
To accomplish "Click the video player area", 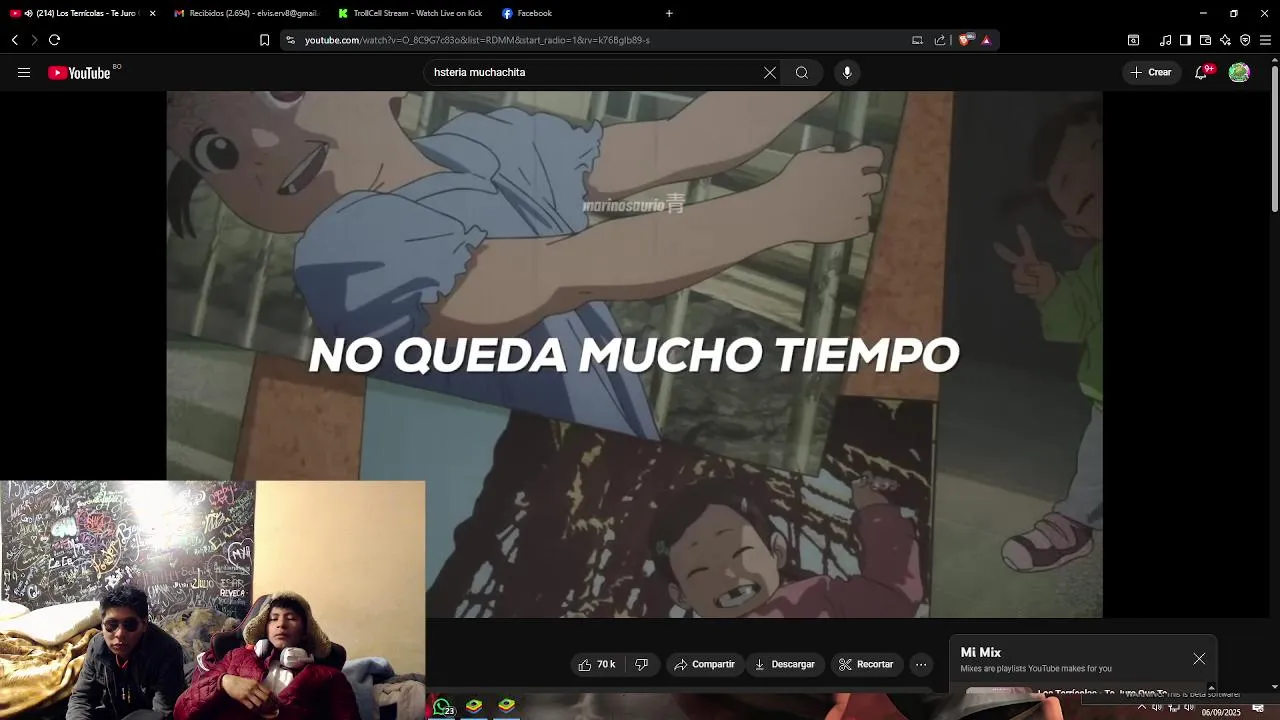I will (x=634, y=354).
